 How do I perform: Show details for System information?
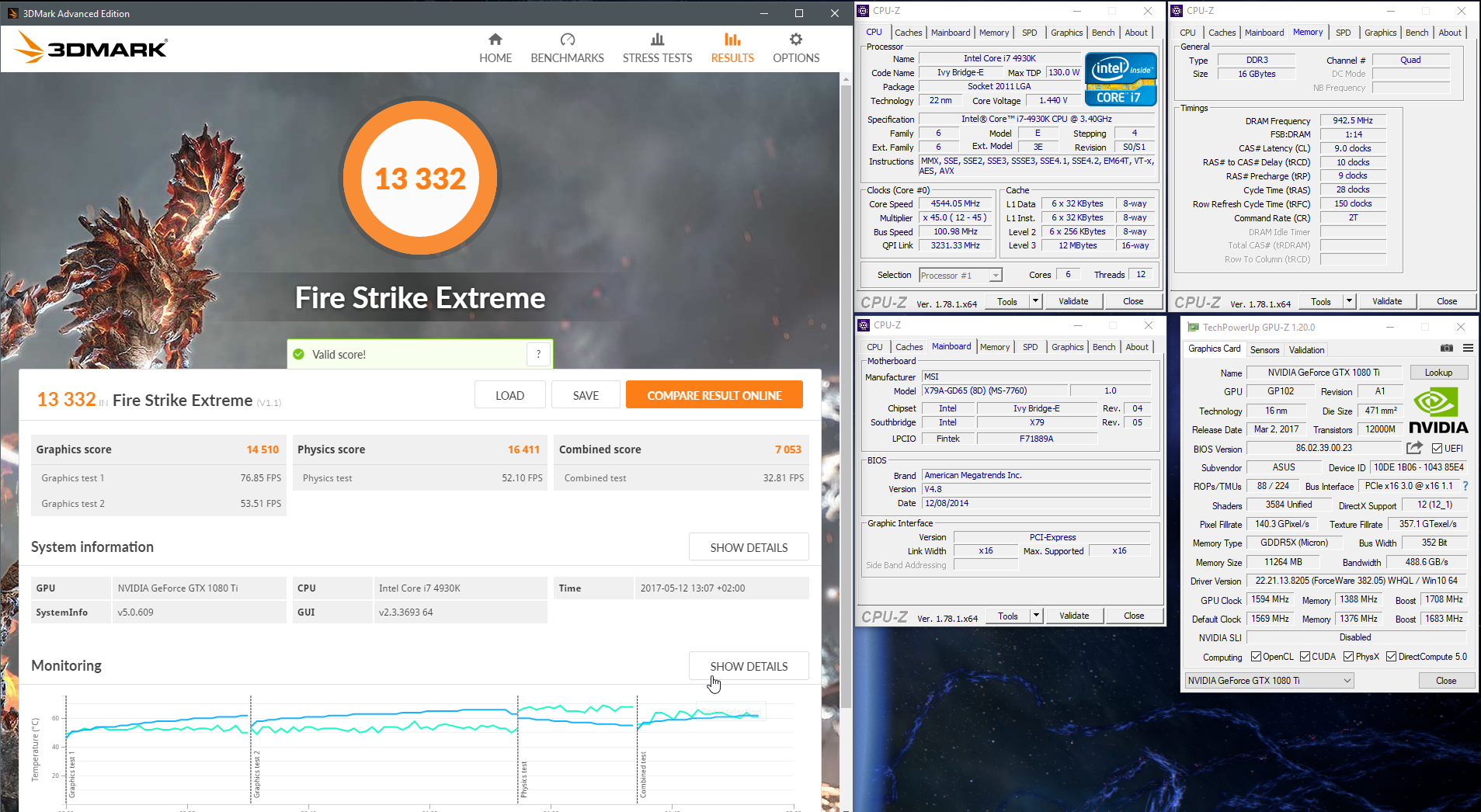[749, 547]
